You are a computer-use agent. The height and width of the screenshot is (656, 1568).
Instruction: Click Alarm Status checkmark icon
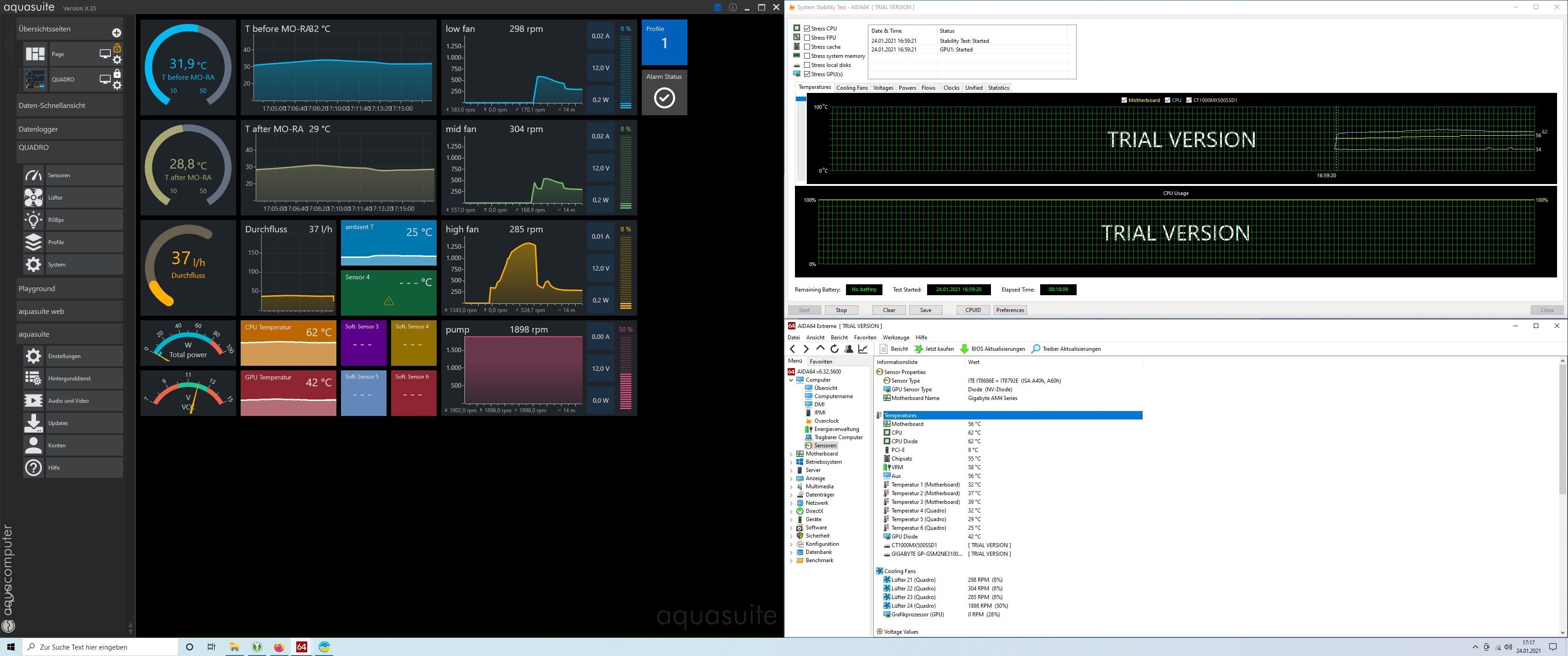pos(664,98)
